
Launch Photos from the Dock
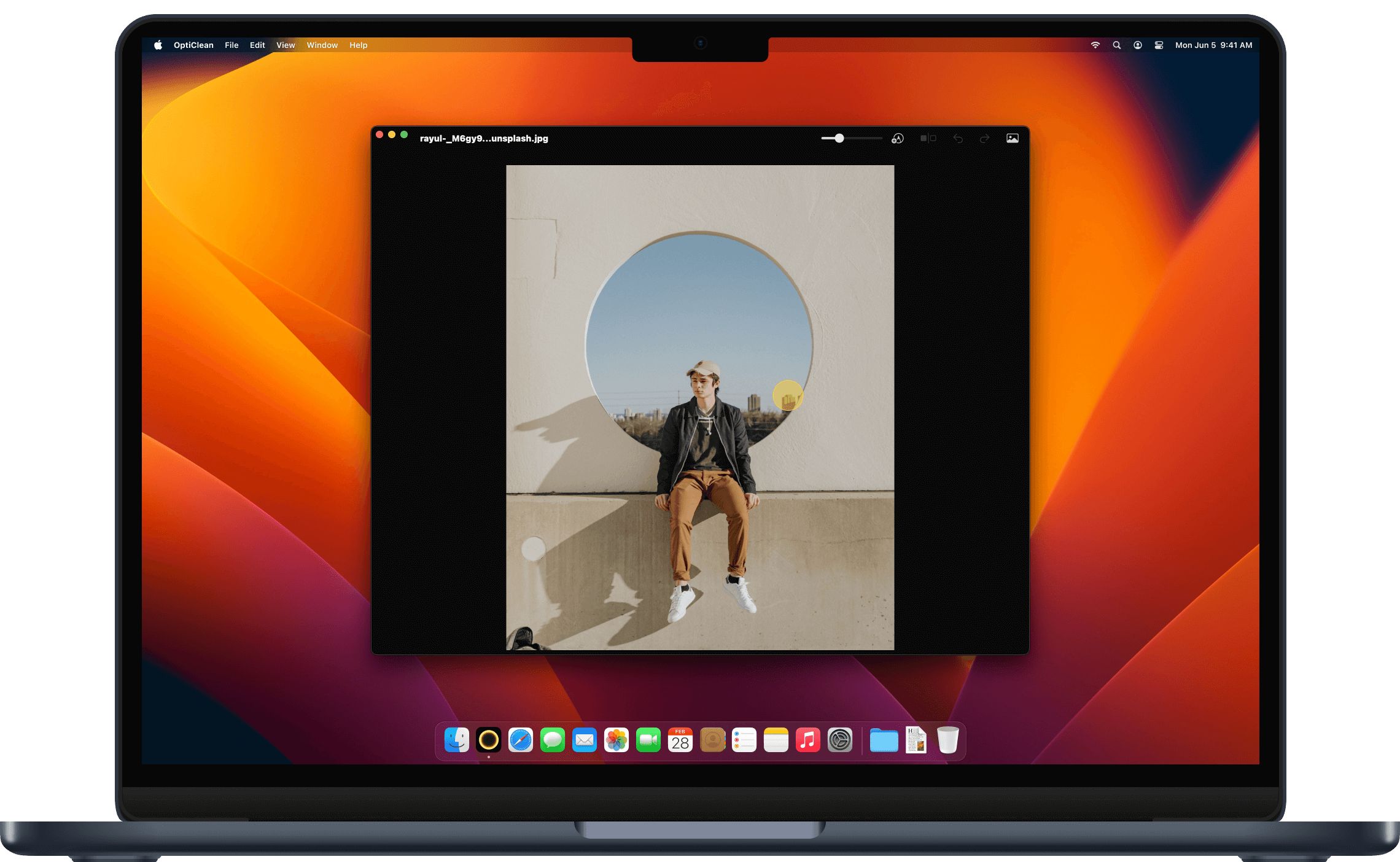pyautogui.click(x=616, y=740)
